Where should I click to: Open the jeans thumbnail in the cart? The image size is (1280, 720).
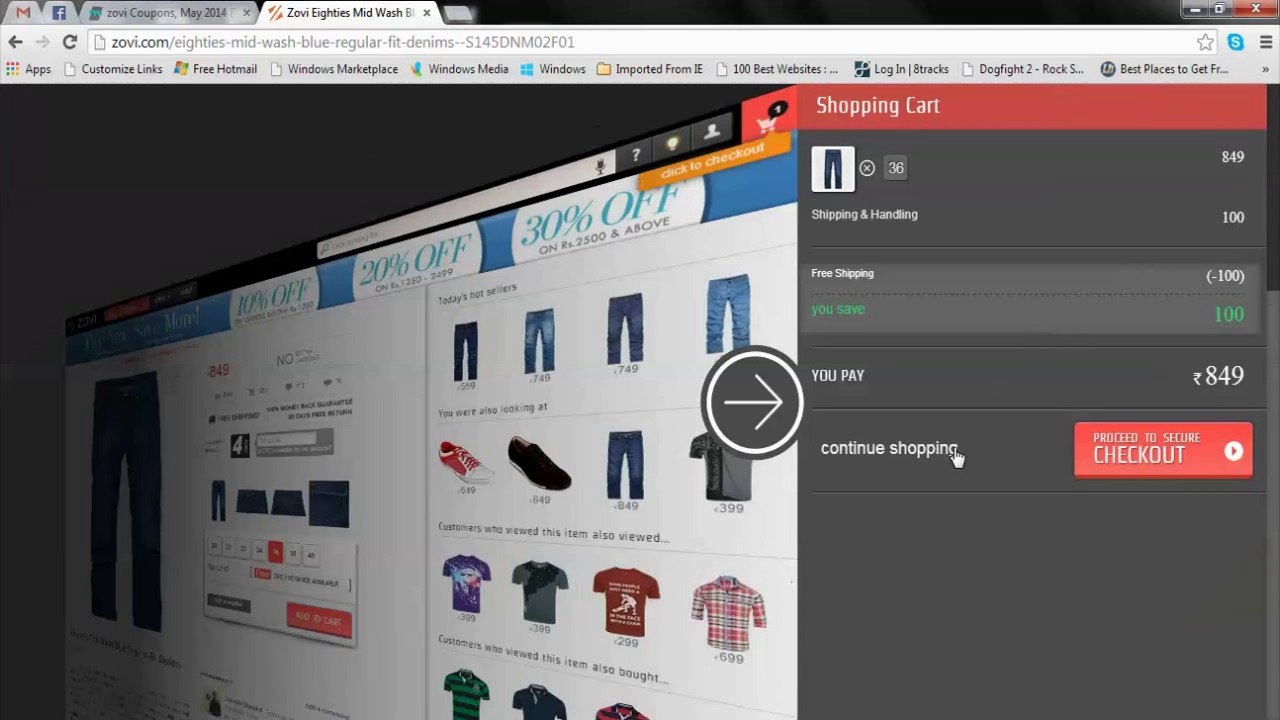pyautogui.click(x=833, y=169)
